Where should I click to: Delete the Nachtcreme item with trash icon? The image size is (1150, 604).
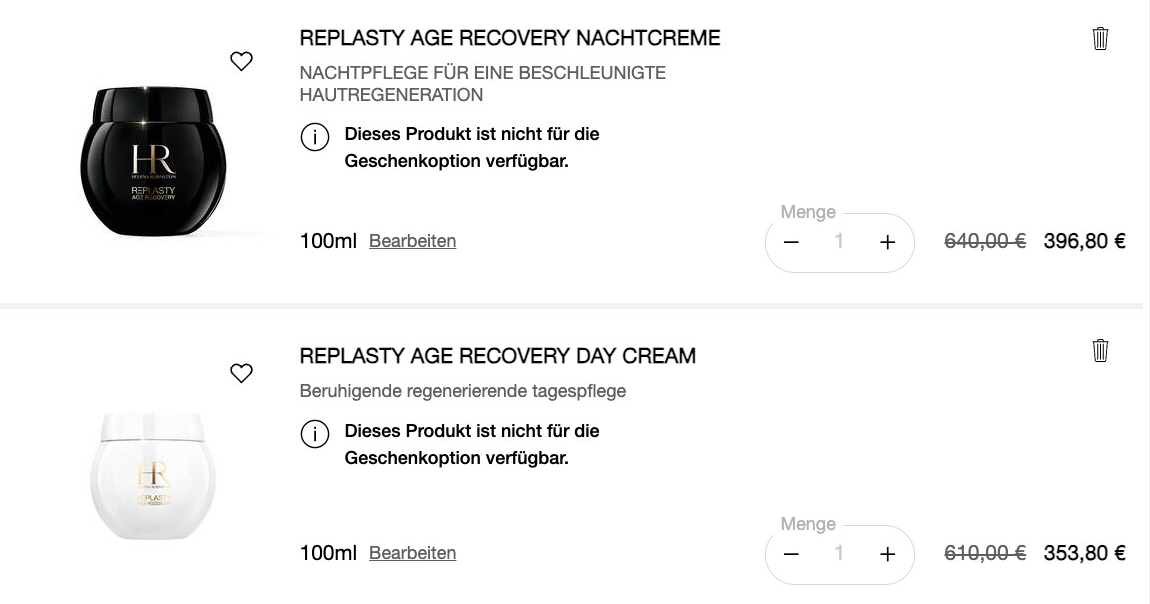click(1100, 39)
